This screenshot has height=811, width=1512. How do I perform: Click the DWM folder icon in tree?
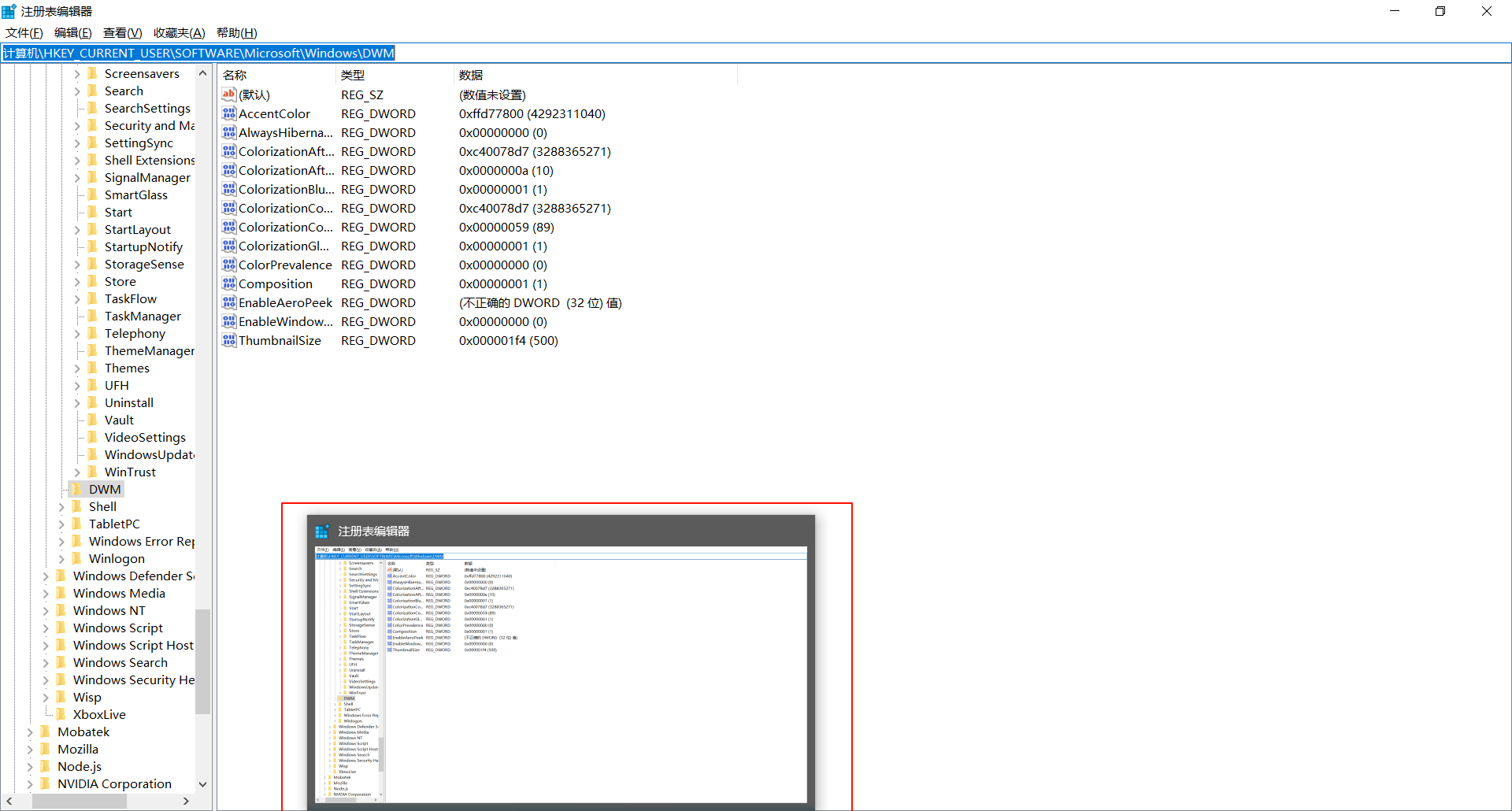coord(77,489)
